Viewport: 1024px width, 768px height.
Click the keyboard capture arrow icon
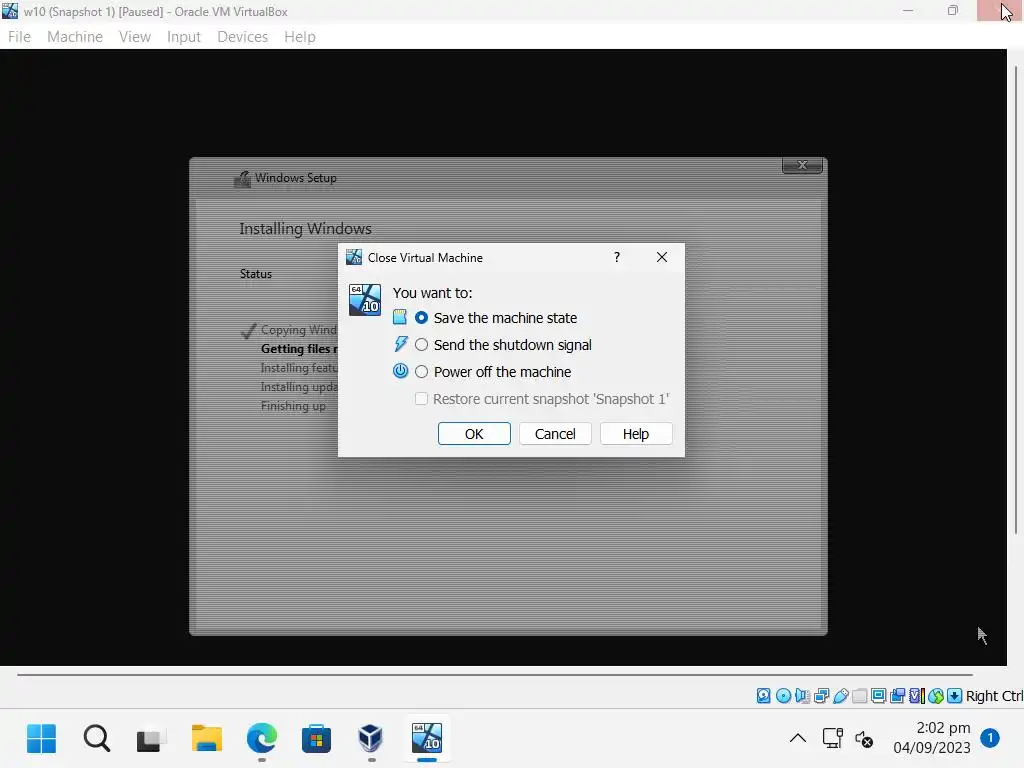click(x=955, y=696)
